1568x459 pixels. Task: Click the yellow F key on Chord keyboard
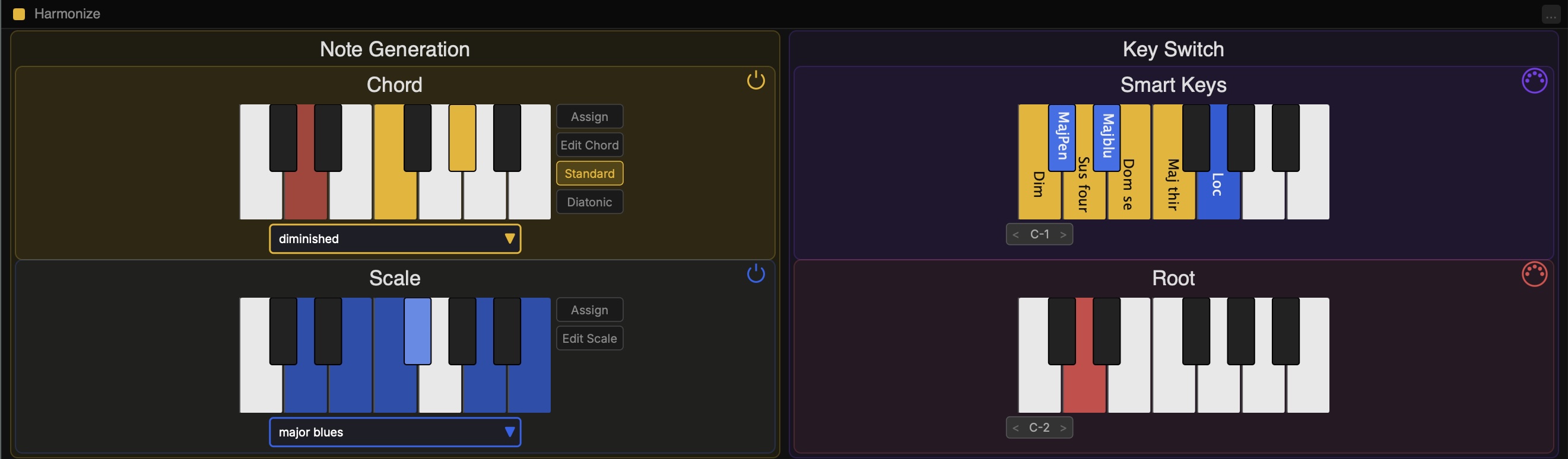point(395,195)
